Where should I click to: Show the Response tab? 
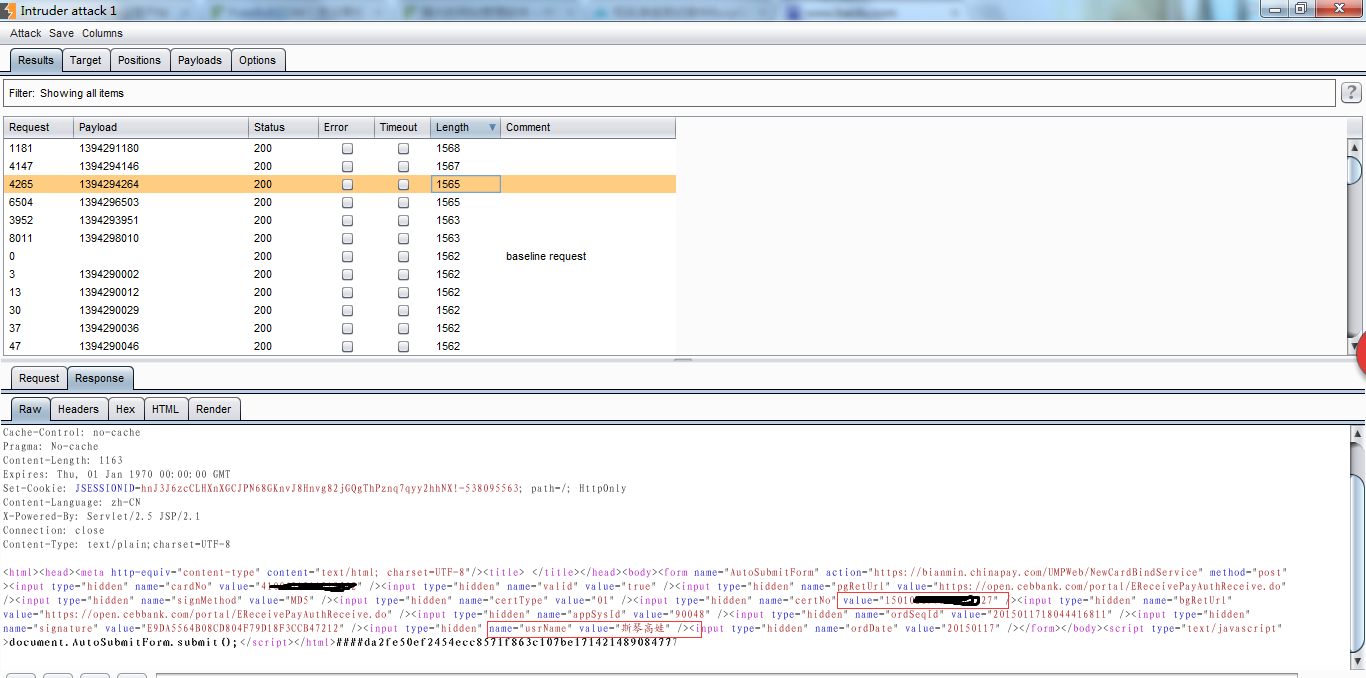pos(100,378)
